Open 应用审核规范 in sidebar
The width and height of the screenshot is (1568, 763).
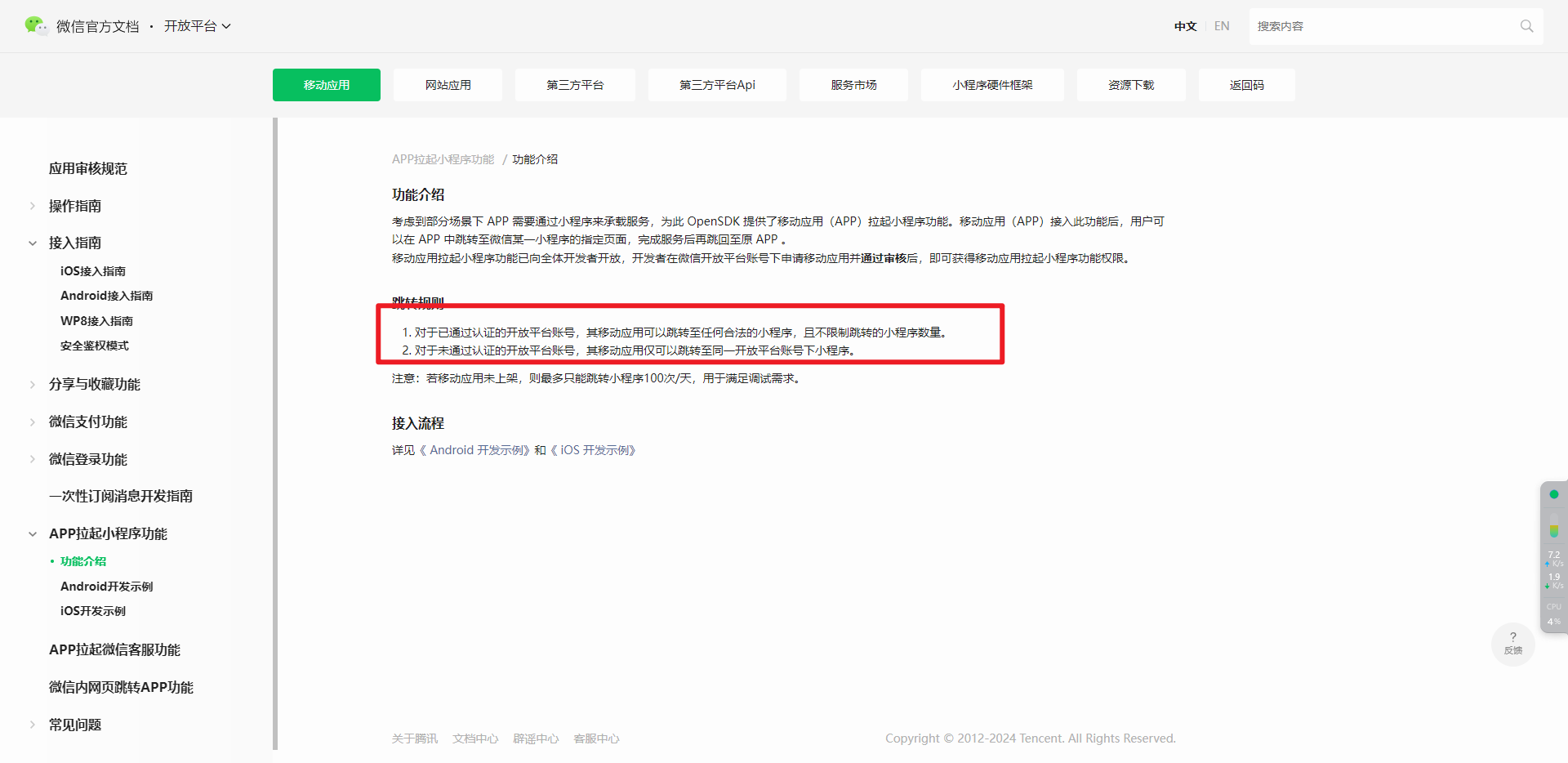pyautogui.click(x=88, y=169)
